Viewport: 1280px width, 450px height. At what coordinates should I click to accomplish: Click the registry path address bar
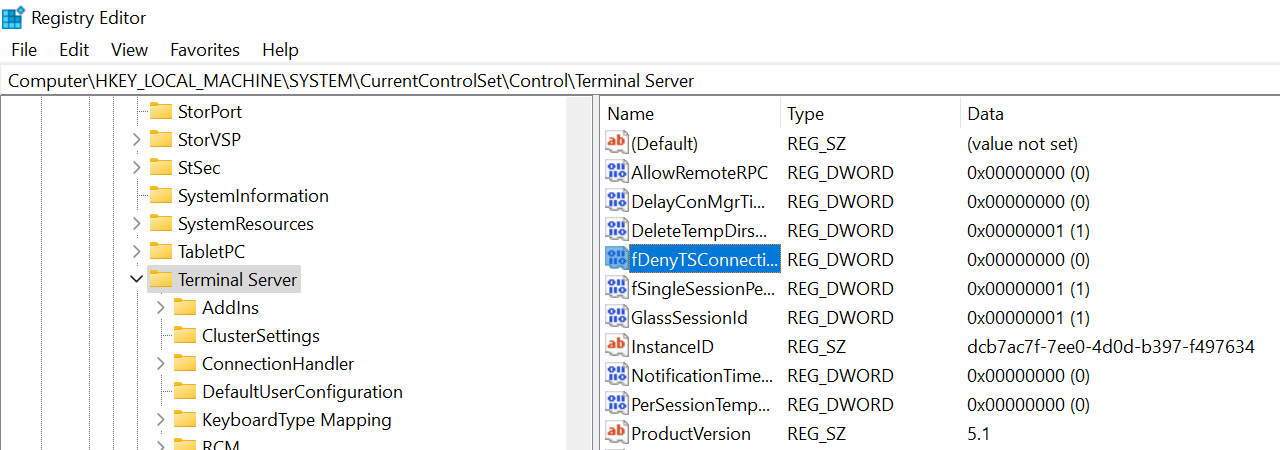[640, 81]
